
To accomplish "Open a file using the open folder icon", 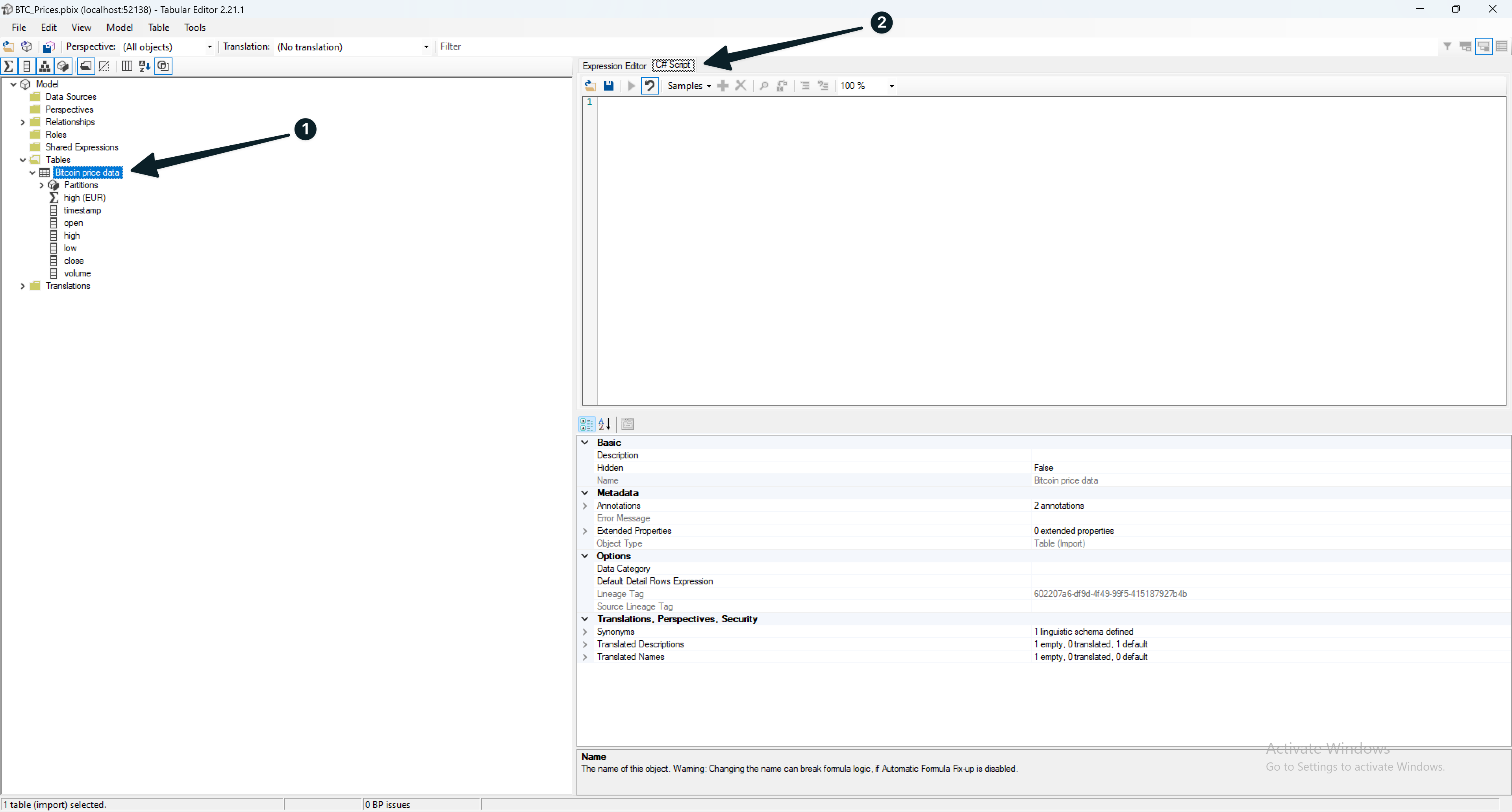I will [590, 86].
